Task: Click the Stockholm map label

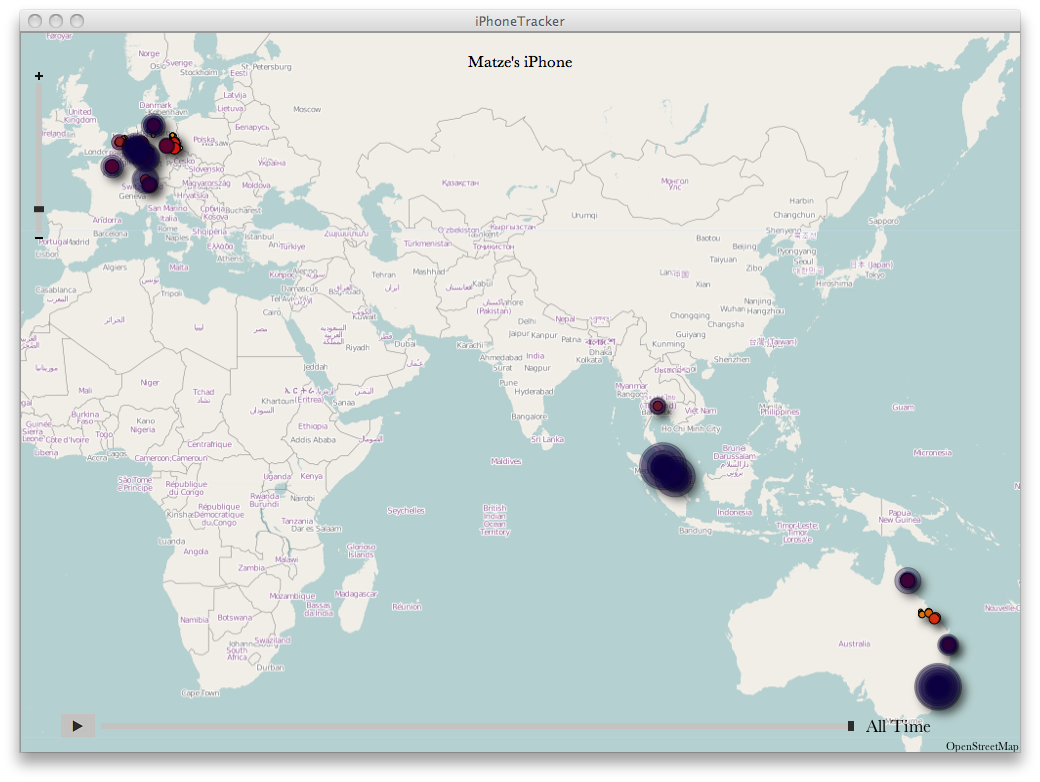Action: [198, 72]
